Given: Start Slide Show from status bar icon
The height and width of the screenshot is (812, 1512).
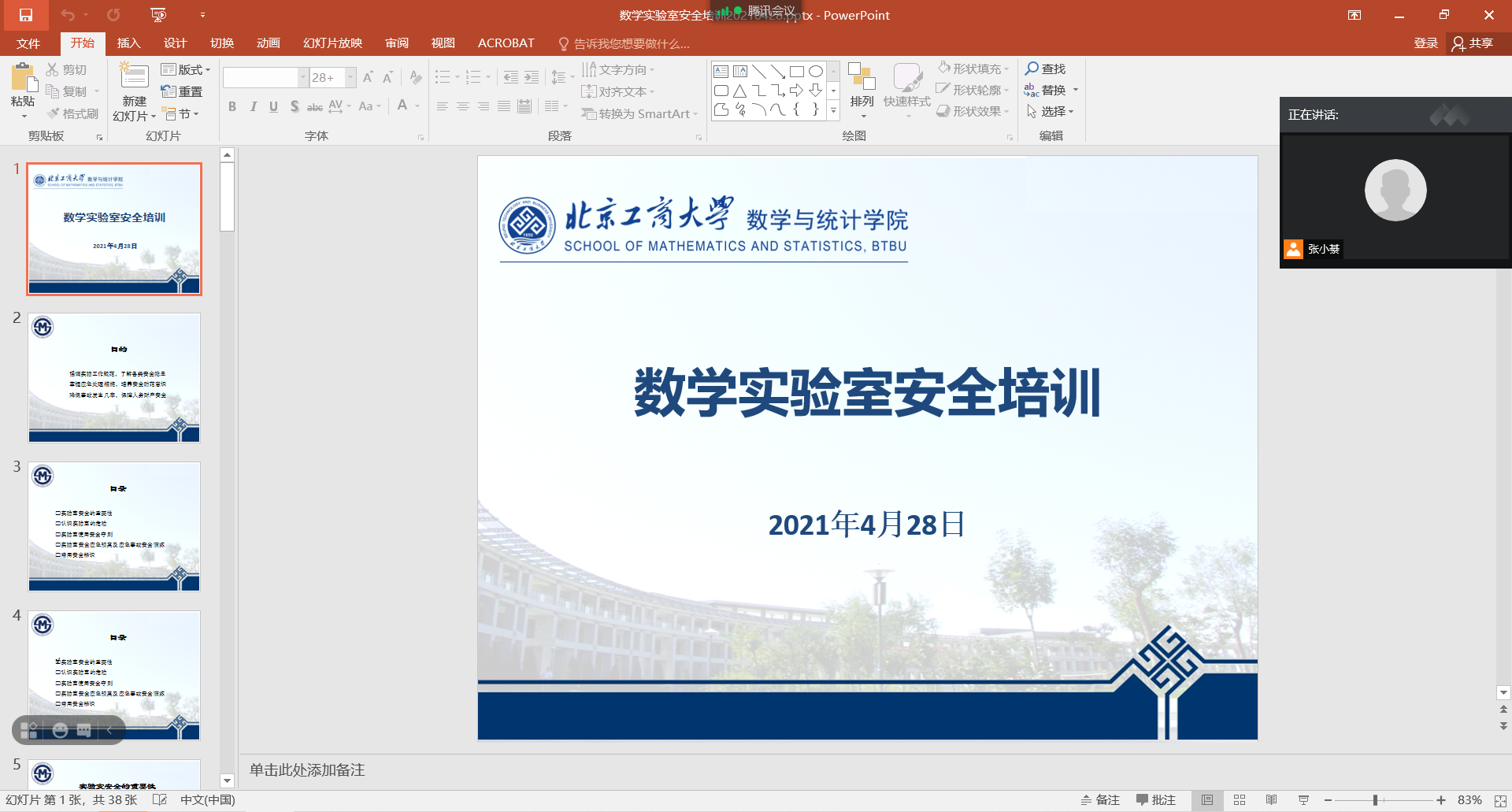Looking at the screenshot, I should pos(1303,800).
